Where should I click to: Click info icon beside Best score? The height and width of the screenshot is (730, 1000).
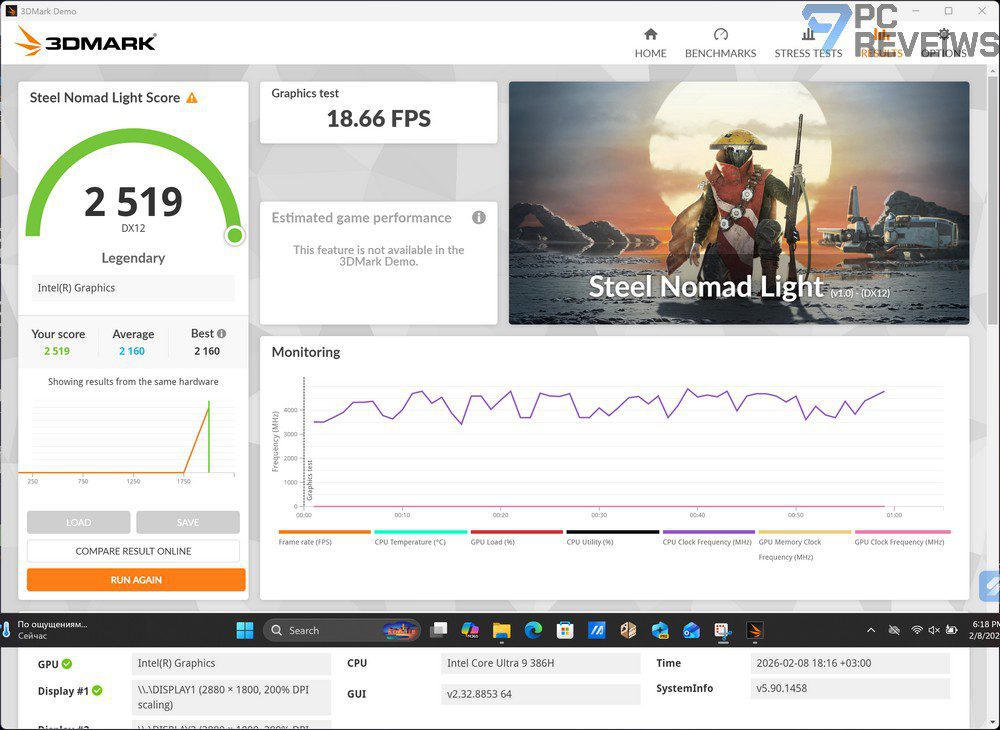click(221, 333)
